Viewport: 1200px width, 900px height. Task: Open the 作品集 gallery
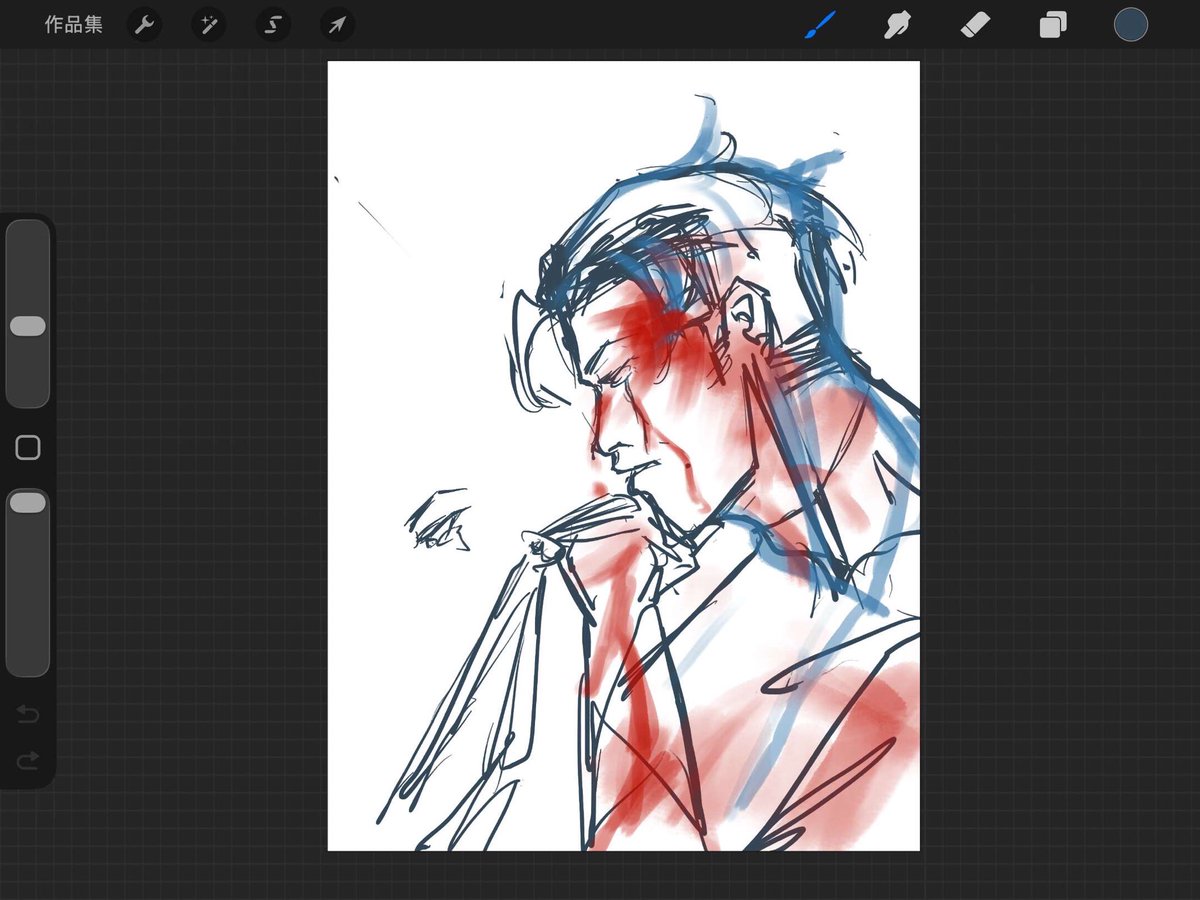(x=73, y=25)
